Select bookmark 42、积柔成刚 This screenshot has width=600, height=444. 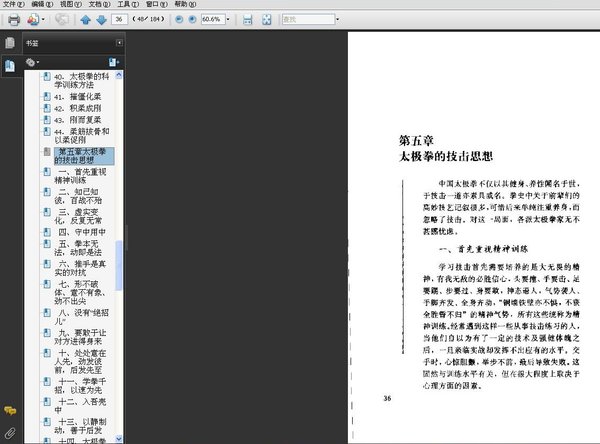coord(77,108)
